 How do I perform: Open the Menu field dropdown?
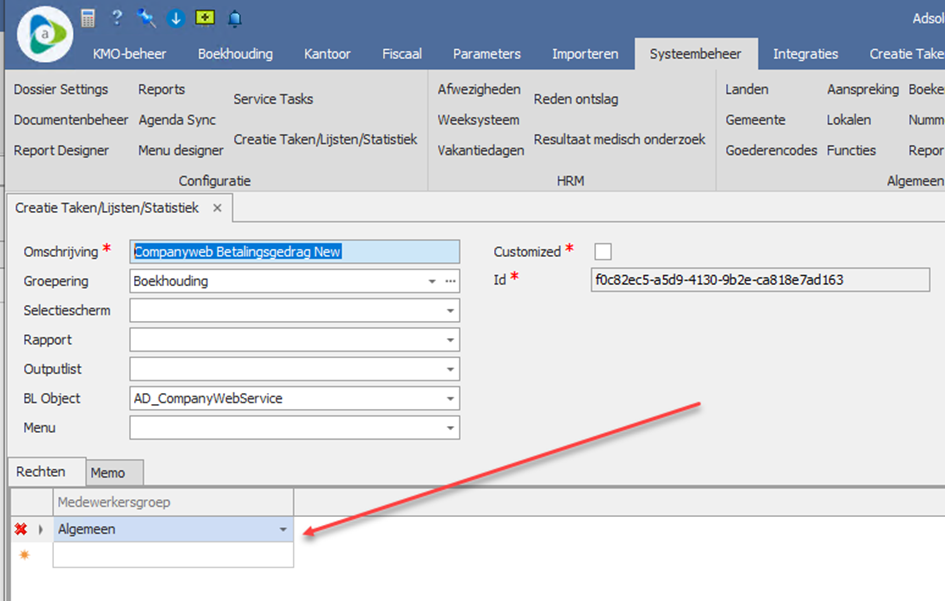pos(450,428)
